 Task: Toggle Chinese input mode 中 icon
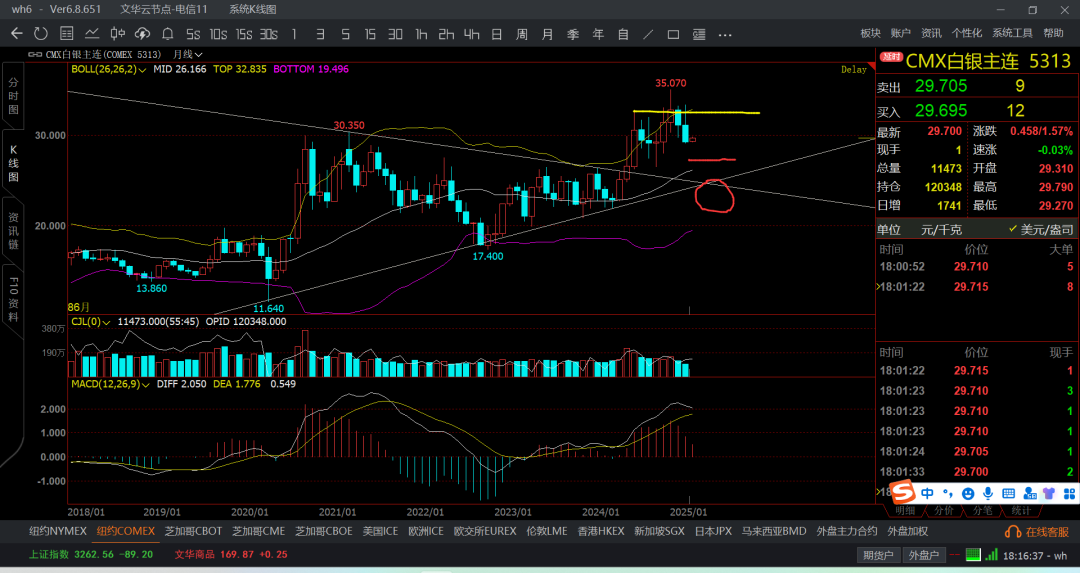(x=927, y=493)
